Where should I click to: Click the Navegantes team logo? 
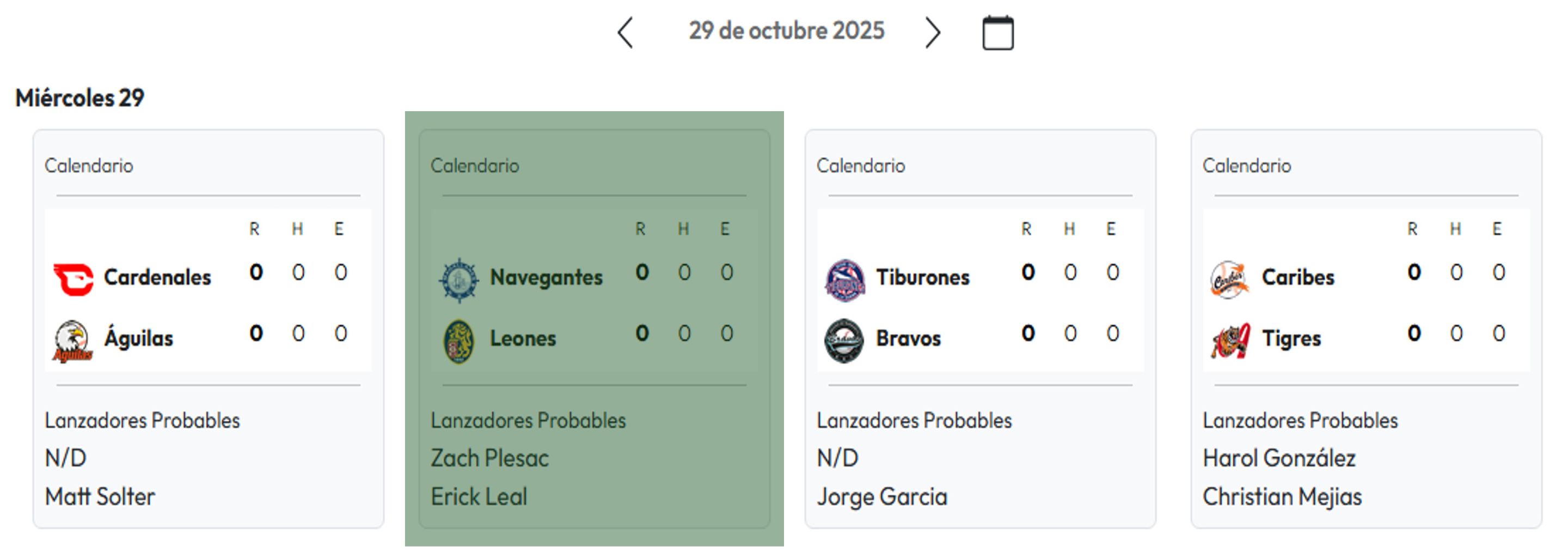[x=459, y=280]
